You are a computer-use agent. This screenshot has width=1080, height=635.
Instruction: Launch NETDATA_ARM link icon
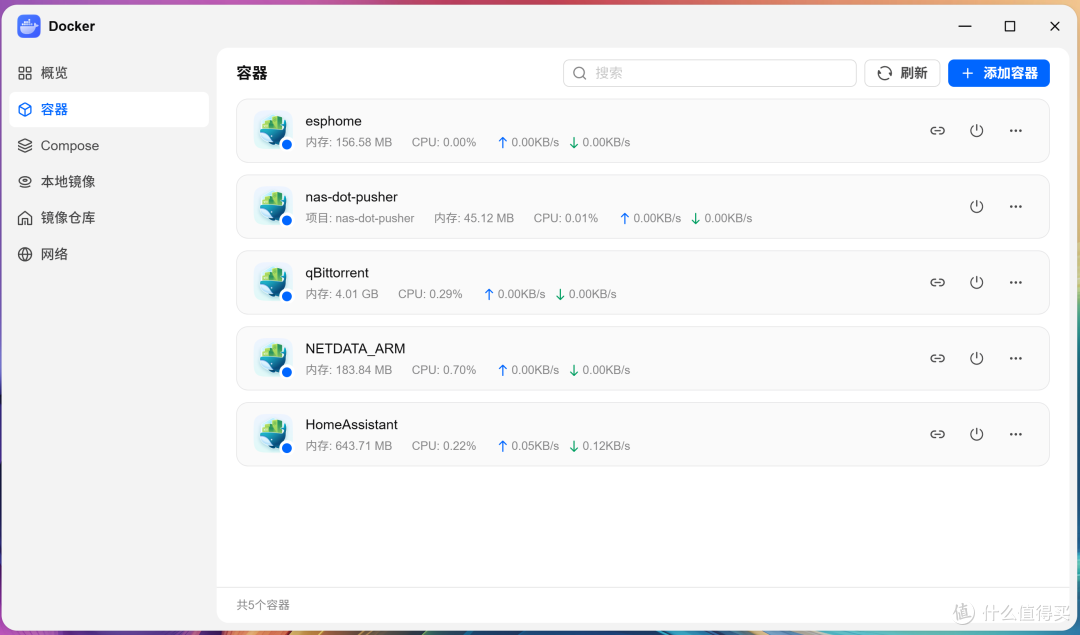pos(937,358)
